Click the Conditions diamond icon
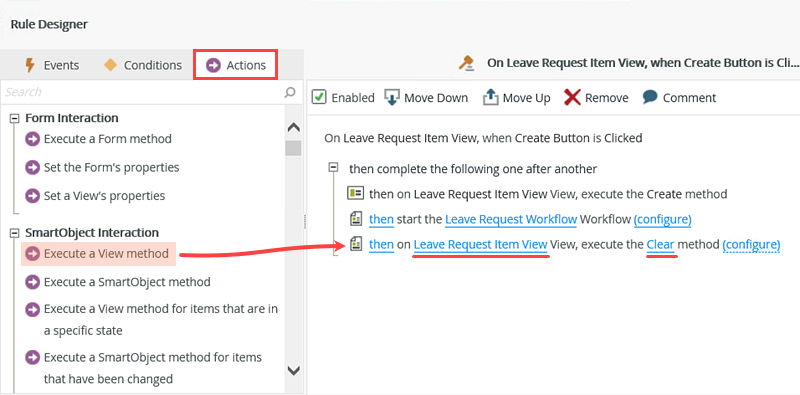800x395 pixels. (x=110, y=65)
